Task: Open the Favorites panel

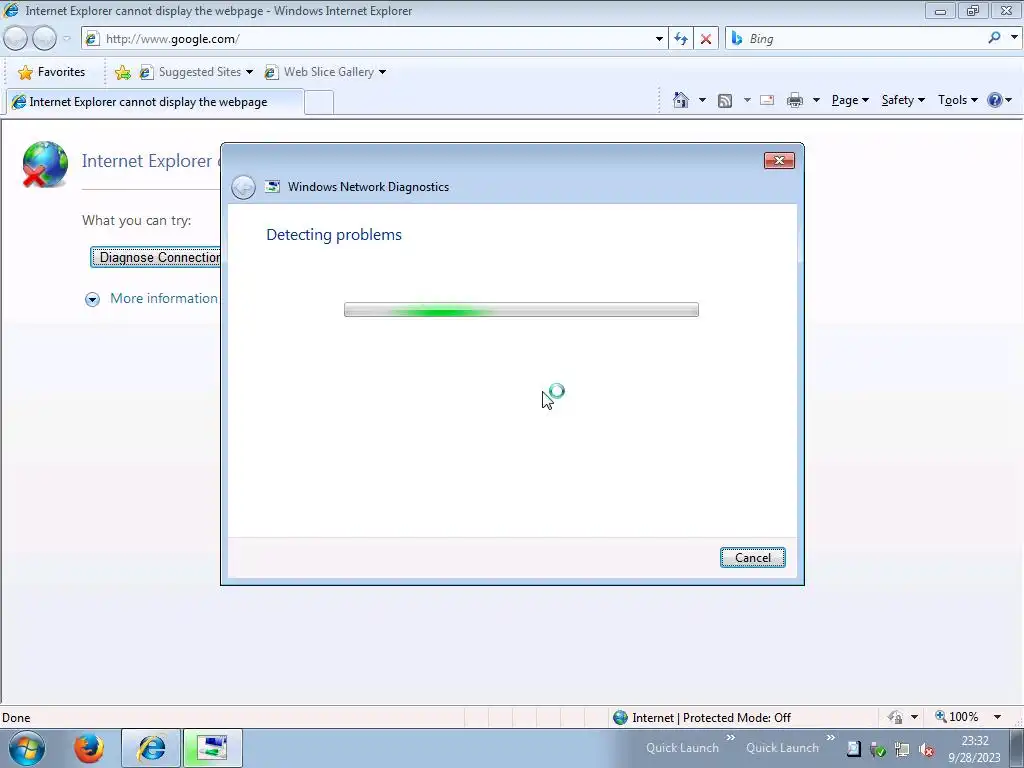Action: pyautogui.click(x=52, y=72)
